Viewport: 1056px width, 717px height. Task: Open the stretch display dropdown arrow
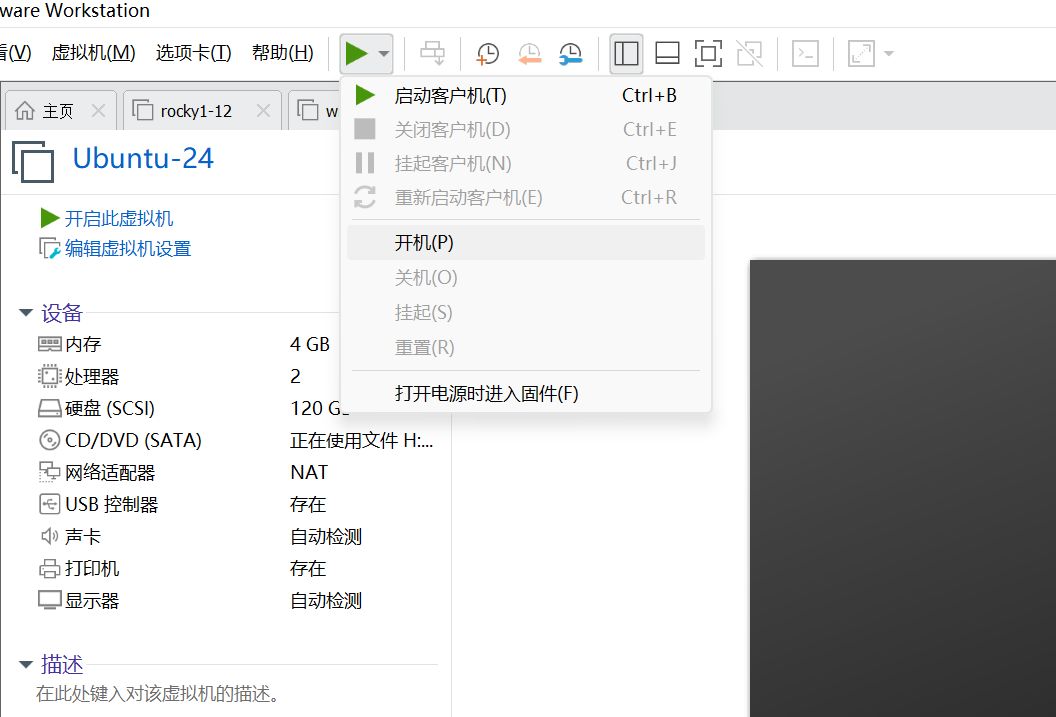click(x=889, y=53)
